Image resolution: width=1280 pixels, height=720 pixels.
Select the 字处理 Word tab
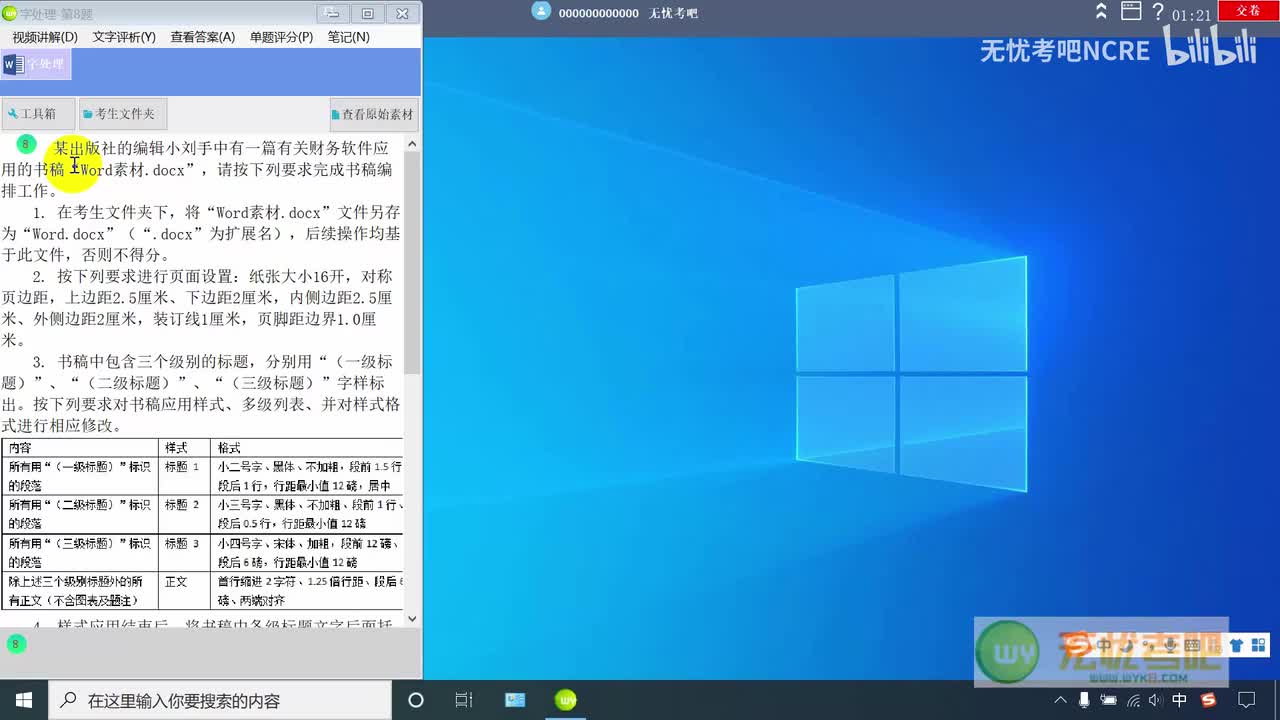coord(36,65)
